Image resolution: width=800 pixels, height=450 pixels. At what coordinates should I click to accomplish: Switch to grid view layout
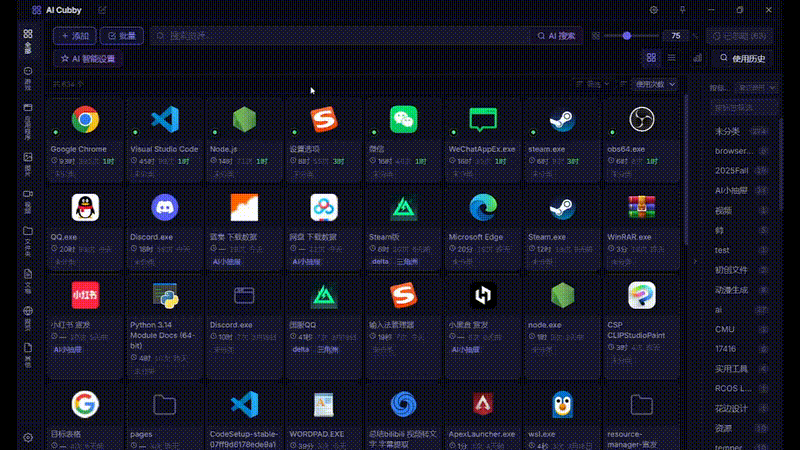point(651,58)
